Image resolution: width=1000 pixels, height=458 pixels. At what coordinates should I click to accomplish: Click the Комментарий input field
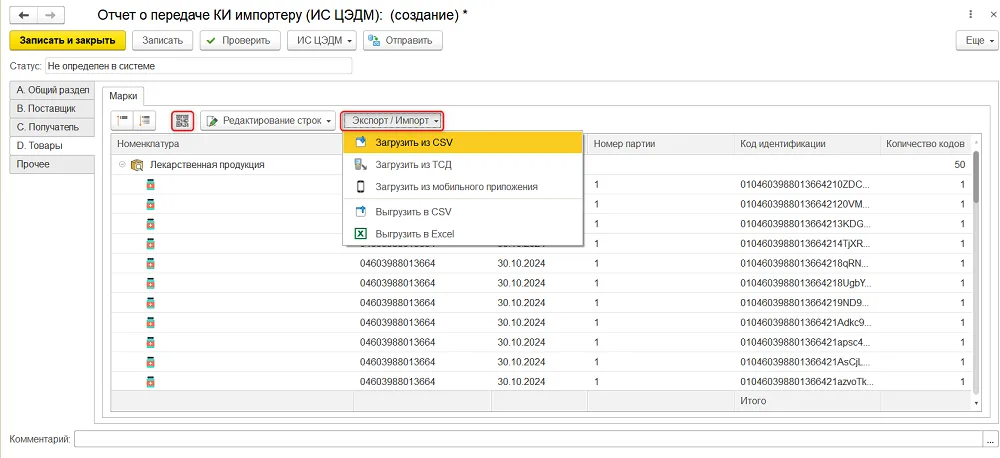(x=529, y=439)
